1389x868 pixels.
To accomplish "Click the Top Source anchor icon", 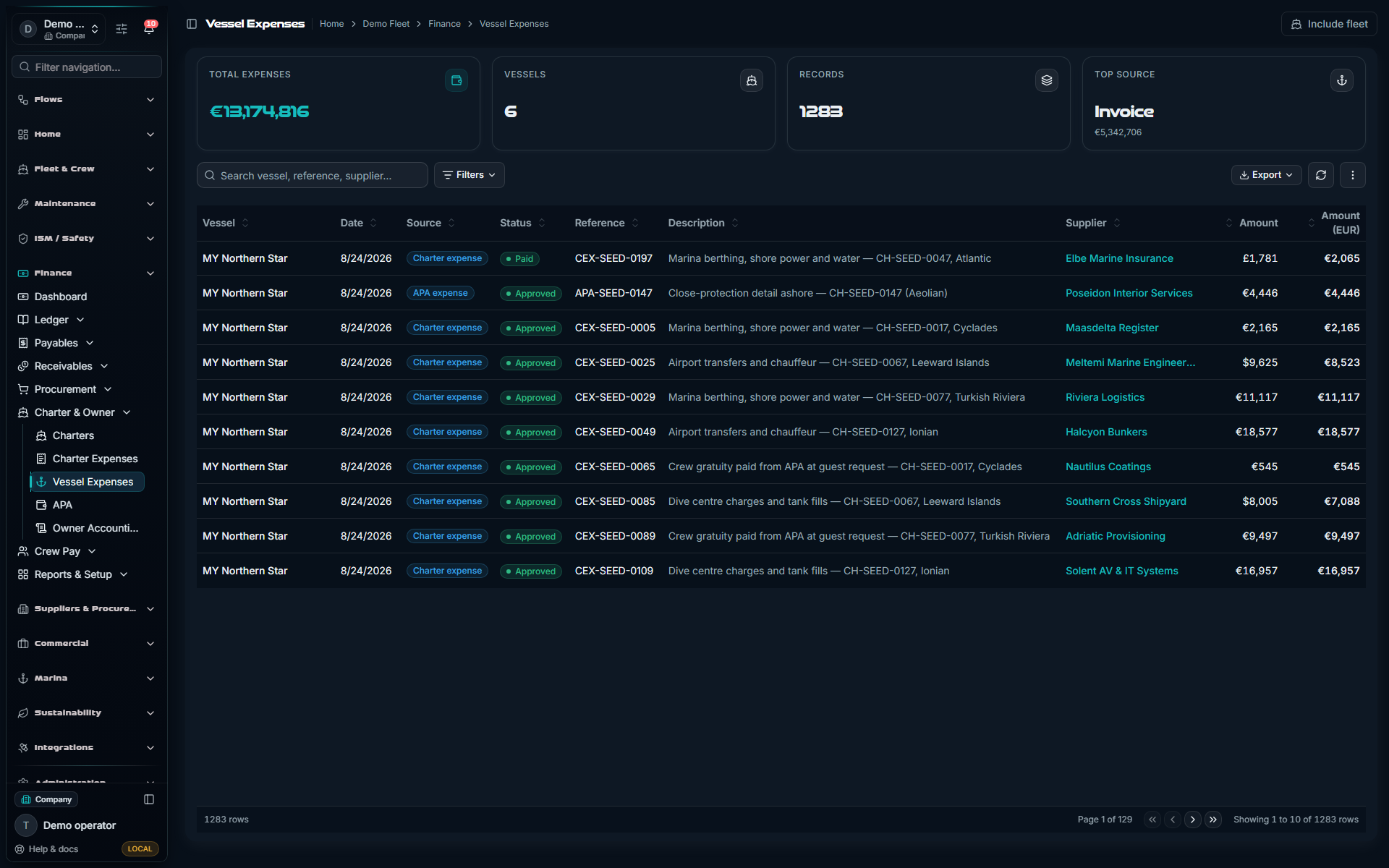I will [1342, 80].
